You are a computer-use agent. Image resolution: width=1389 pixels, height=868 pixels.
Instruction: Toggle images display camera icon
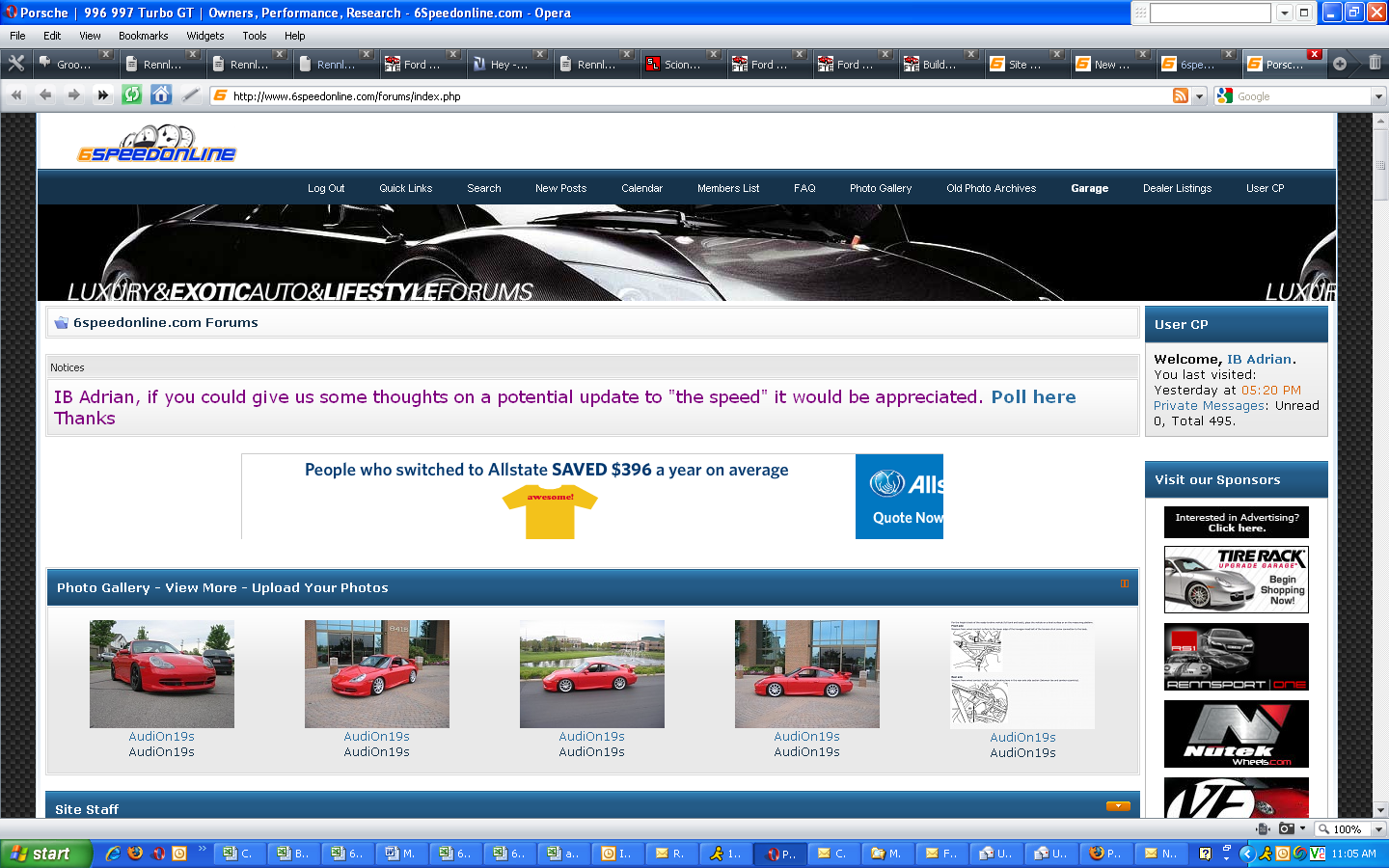click(1287, 828)
